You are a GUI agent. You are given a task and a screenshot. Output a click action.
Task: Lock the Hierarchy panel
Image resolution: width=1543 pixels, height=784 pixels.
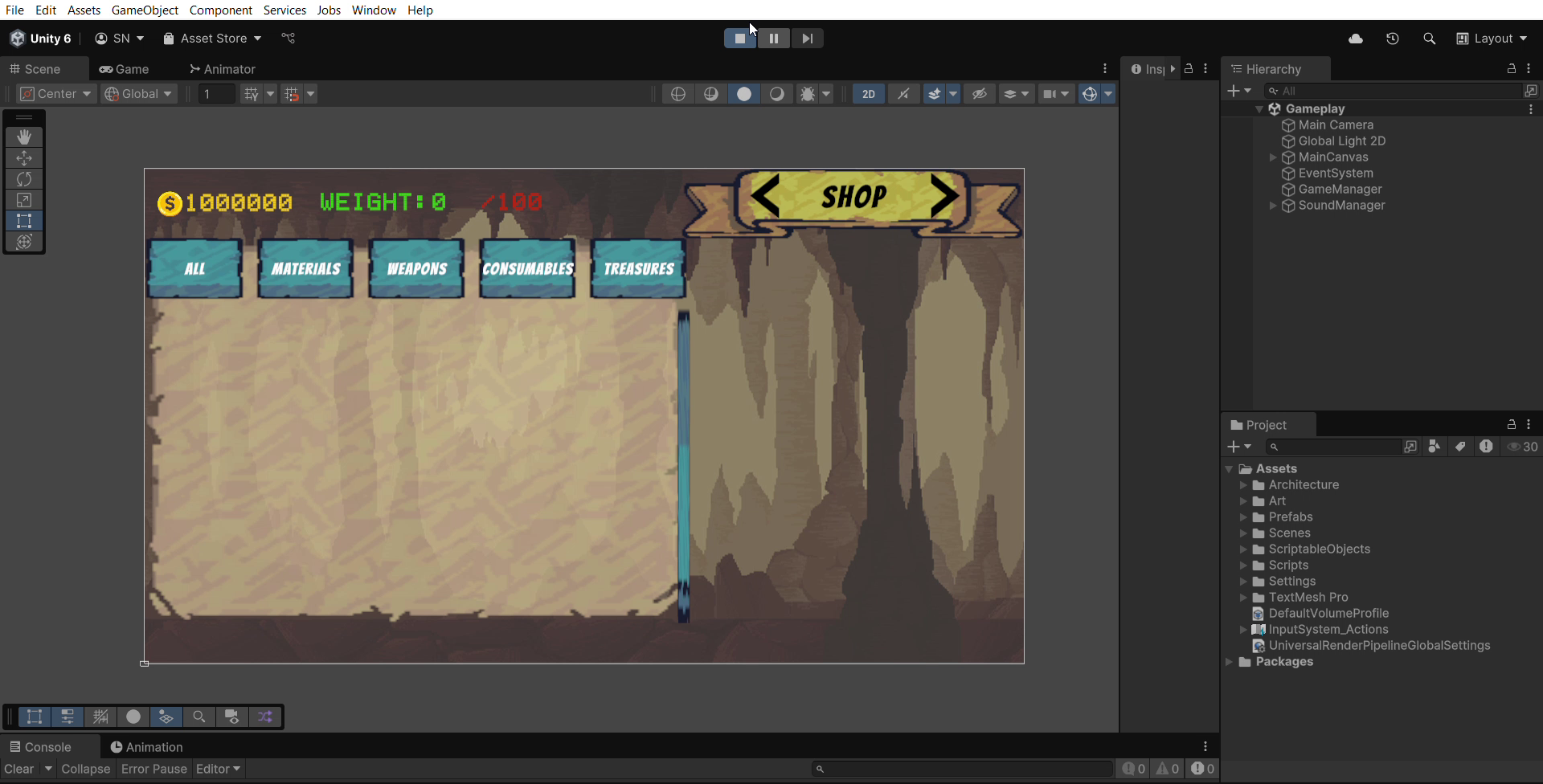click(1511, 69)
